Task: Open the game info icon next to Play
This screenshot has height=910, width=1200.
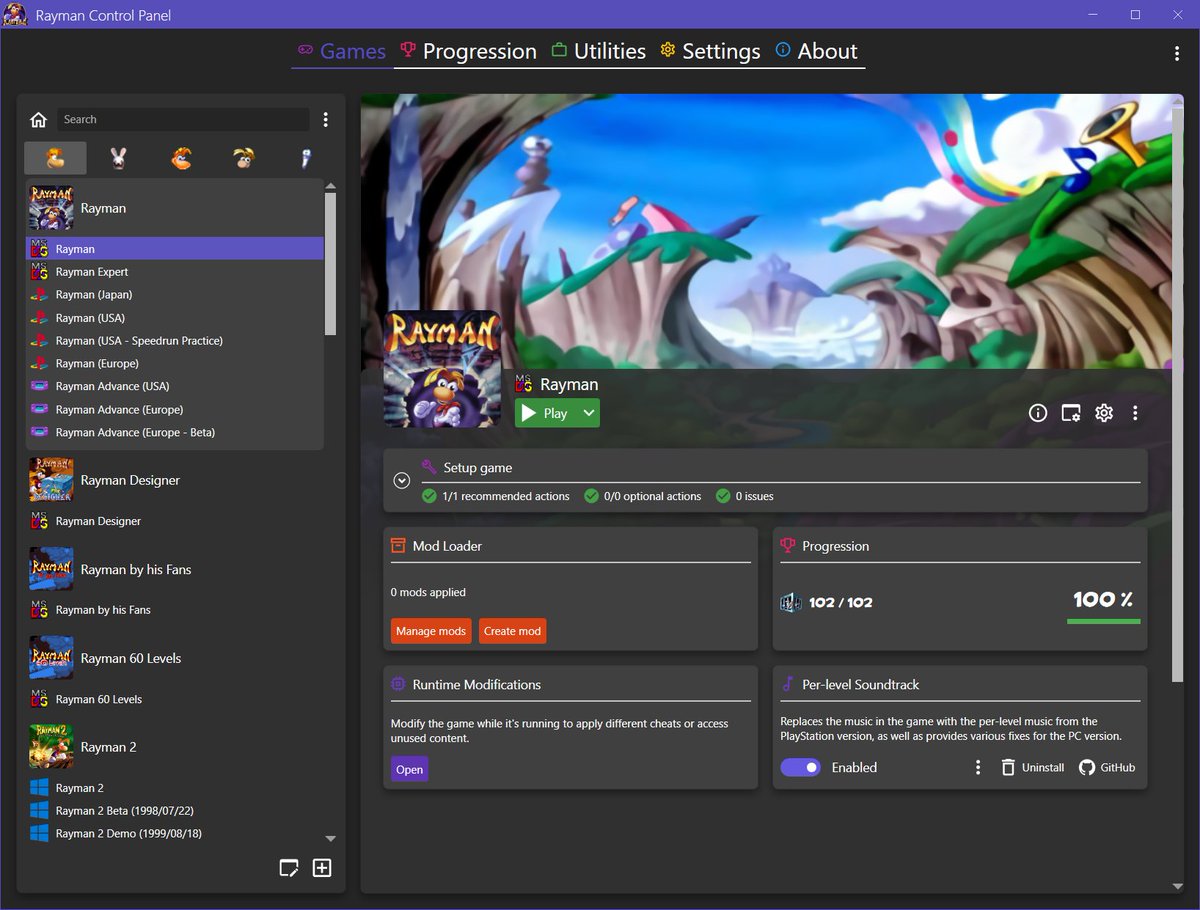Action: pos(1038,413)
